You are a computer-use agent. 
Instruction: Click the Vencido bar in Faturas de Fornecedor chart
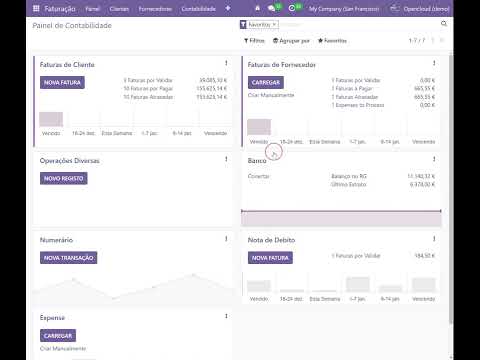click(259, 127)
